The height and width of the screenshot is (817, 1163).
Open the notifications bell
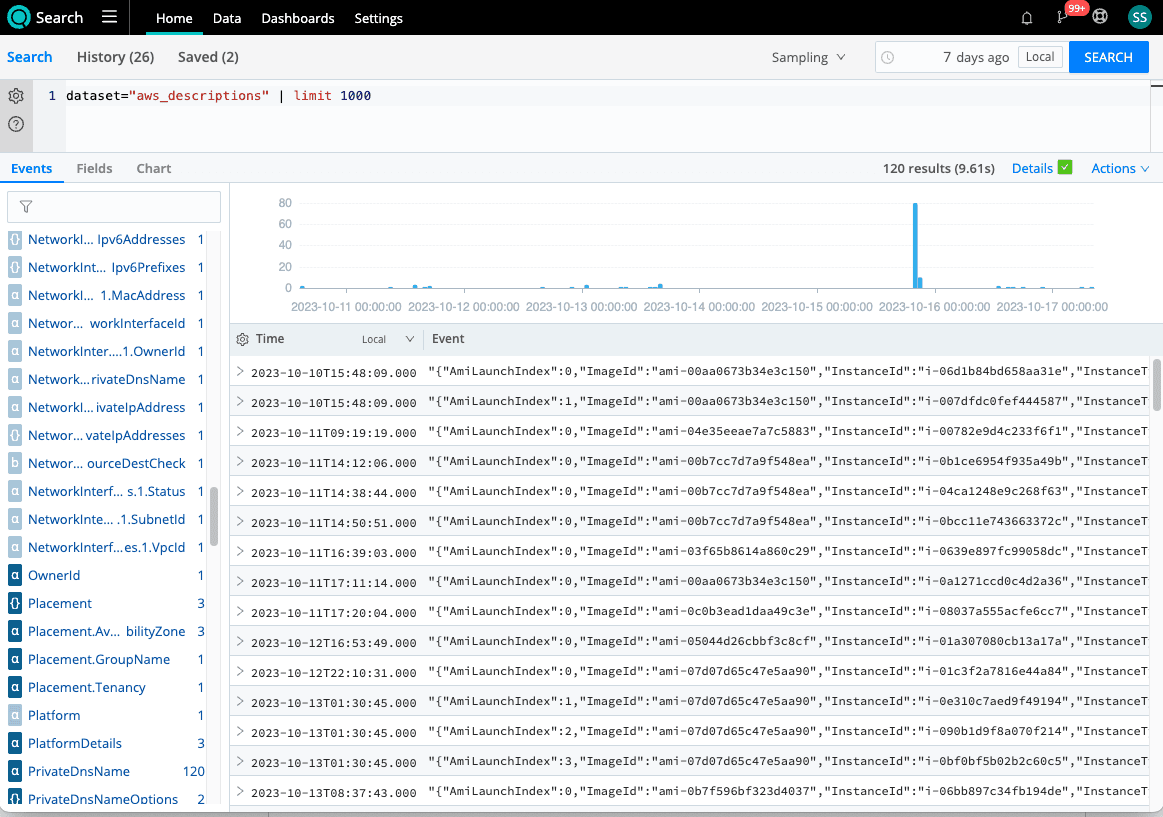(1026, 18)
